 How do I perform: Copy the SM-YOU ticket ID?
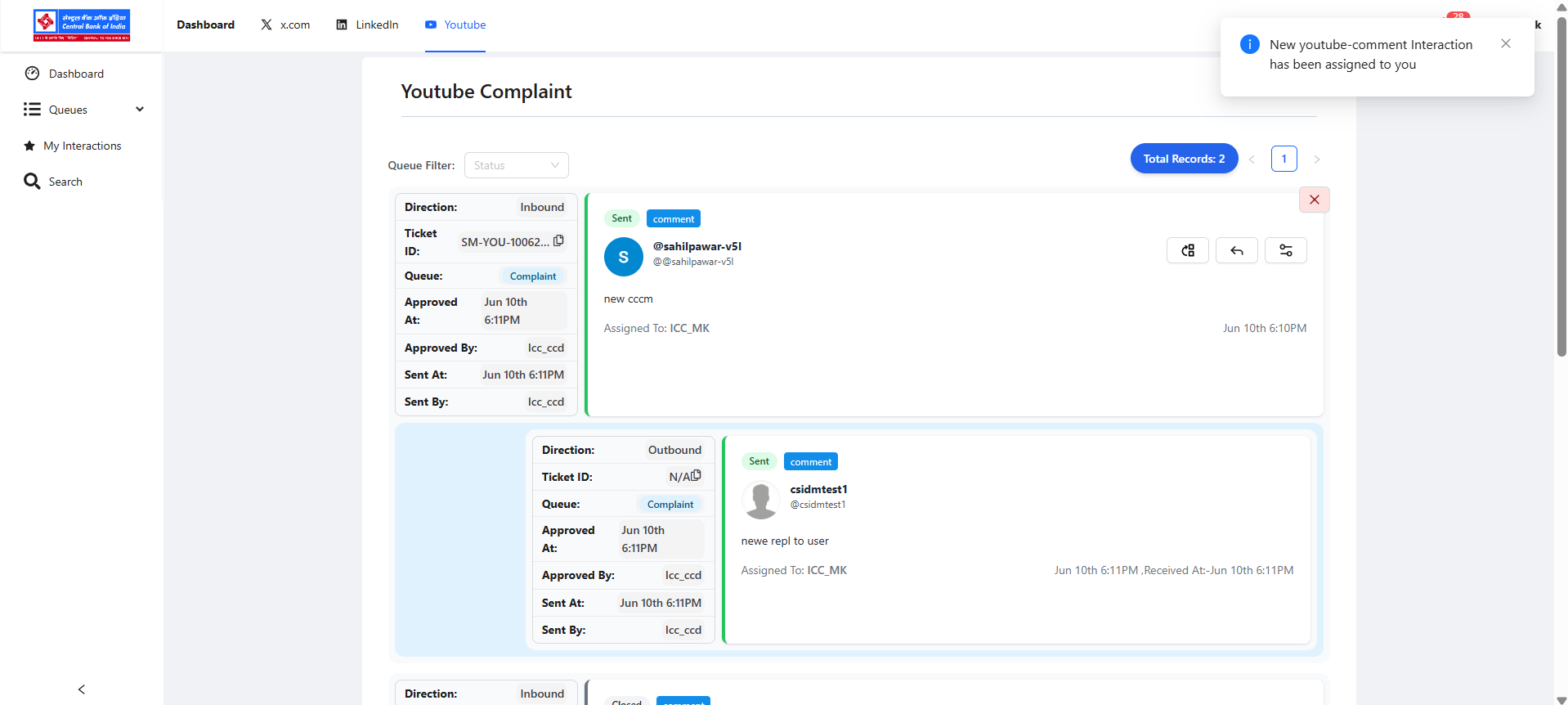tap(558, 241)
